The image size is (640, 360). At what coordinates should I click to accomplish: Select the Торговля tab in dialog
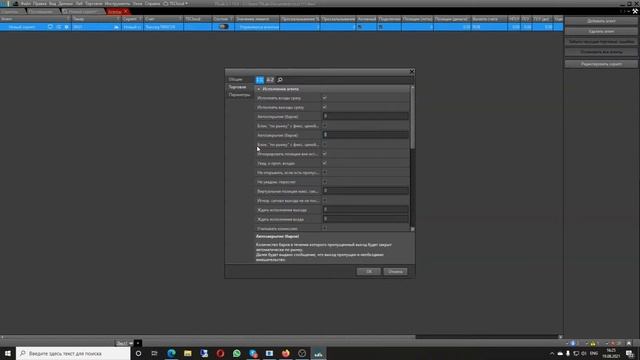237,87
